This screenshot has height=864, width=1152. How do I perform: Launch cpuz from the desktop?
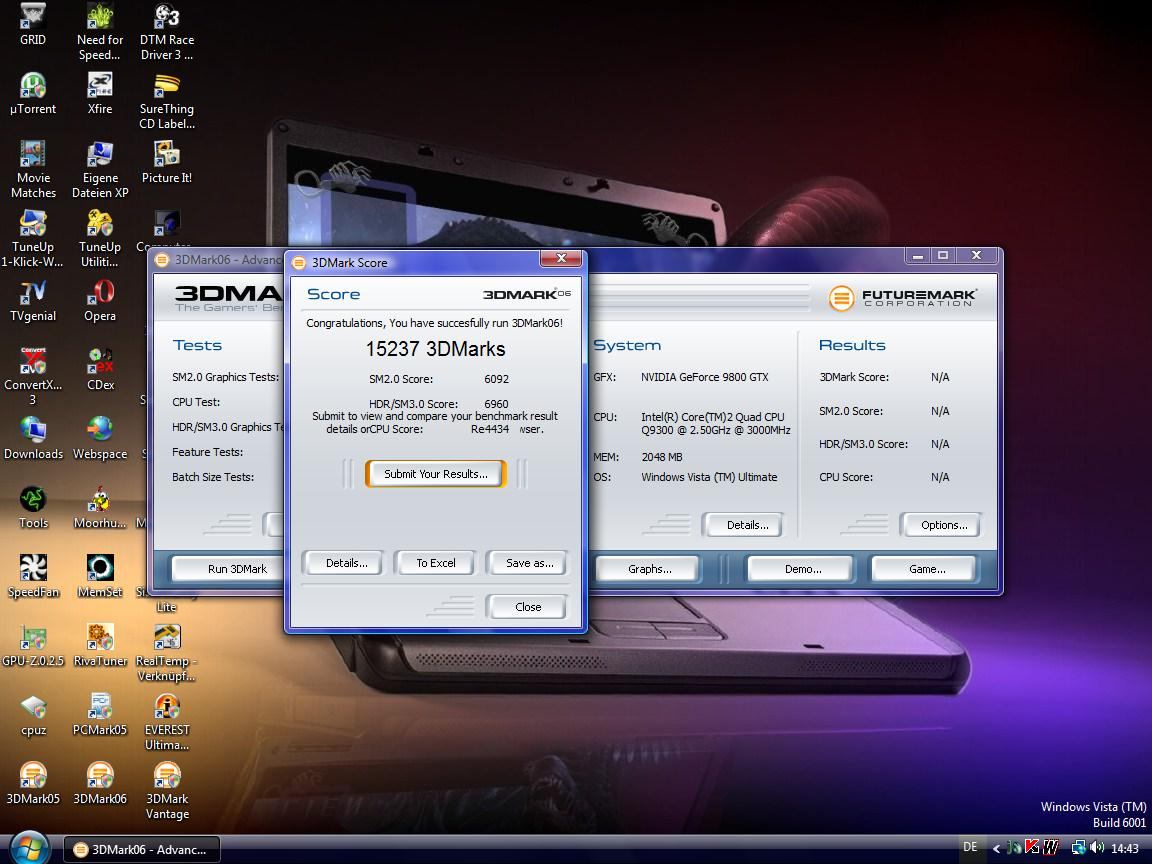click(33, 715)
